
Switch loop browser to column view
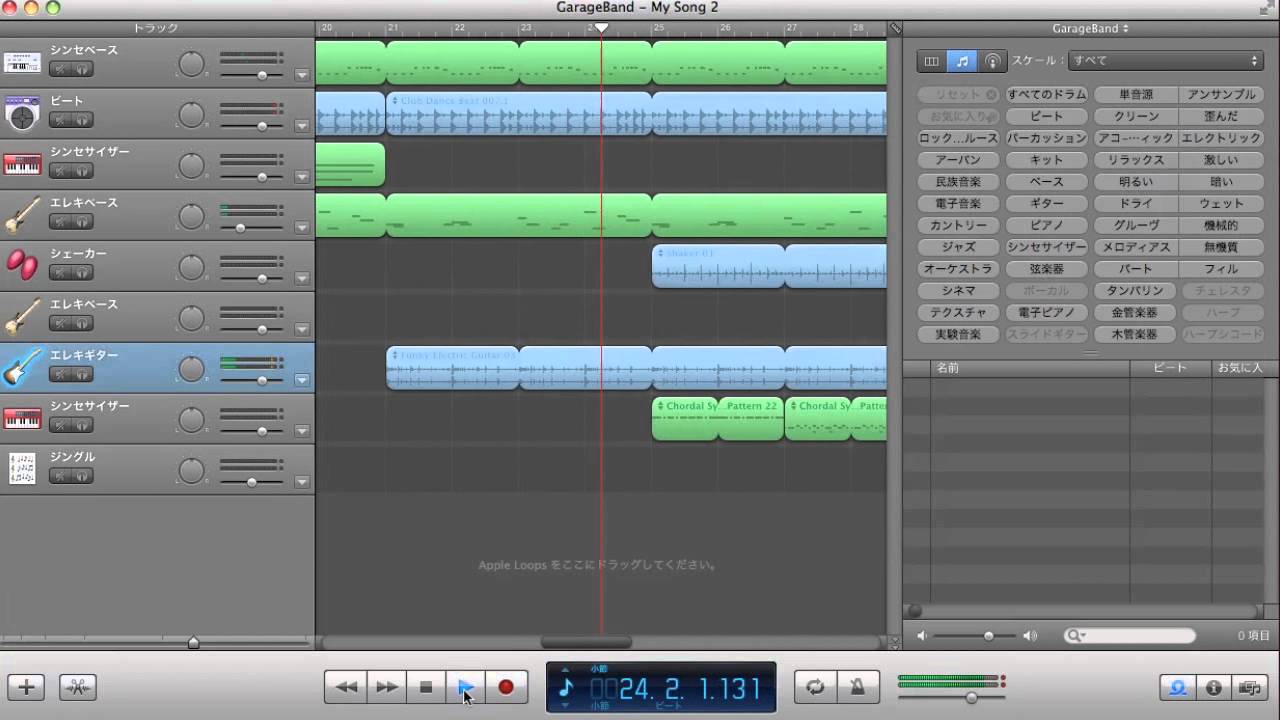click(x=932, y=61)
